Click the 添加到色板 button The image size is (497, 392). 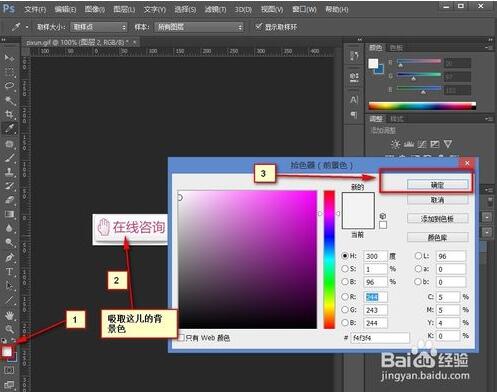point(437,219)
